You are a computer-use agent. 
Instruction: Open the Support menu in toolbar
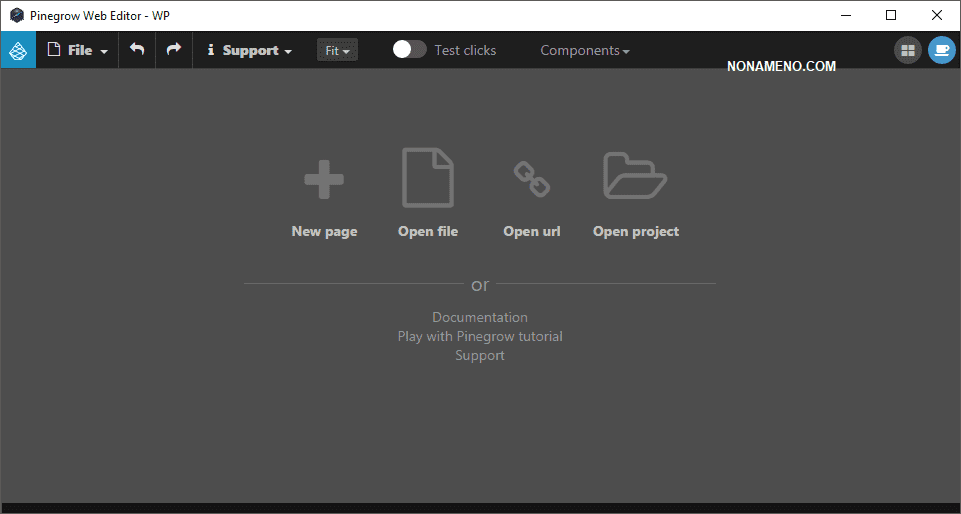pos(249,50)
